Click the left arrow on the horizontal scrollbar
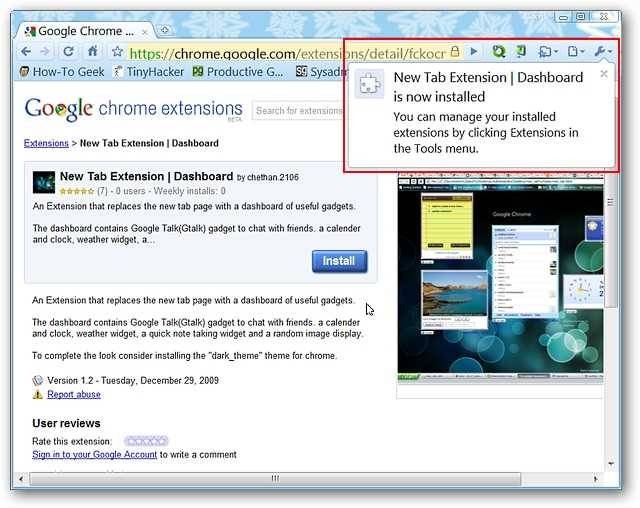 pyautogui.click(x=20, y=479)
